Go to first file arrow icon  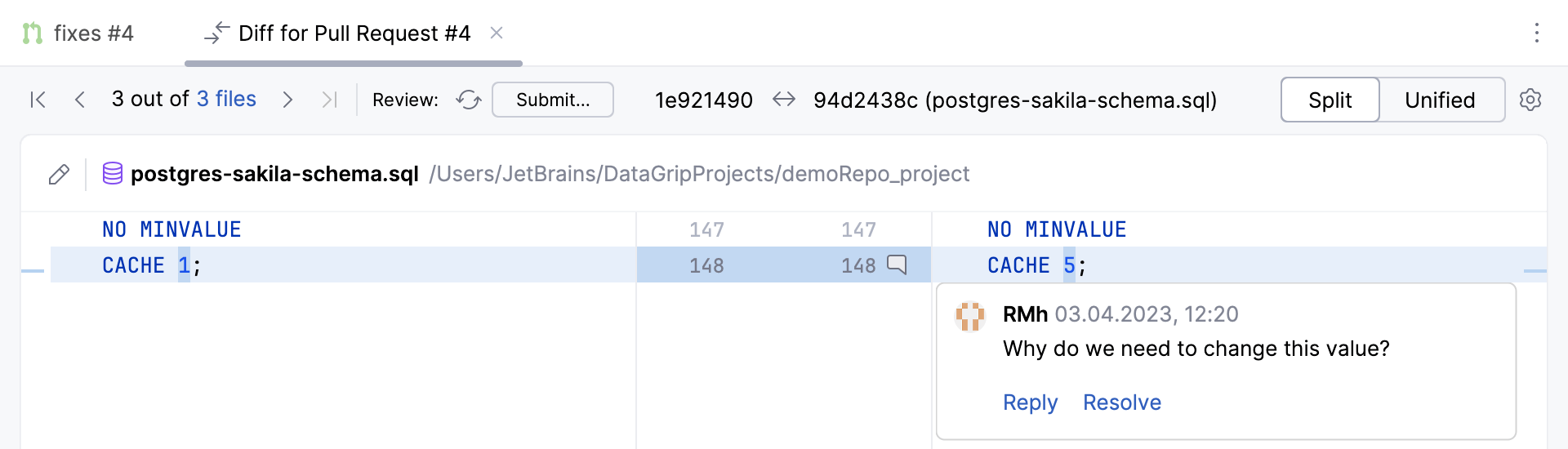point(38,100)
